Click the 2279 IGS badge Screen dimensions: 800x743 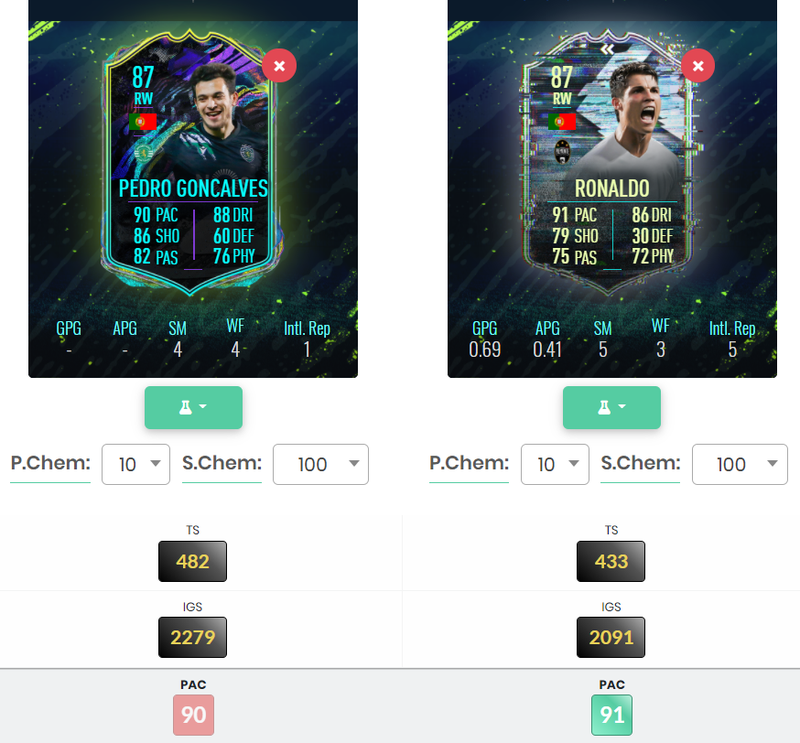[x=192, y=637]
